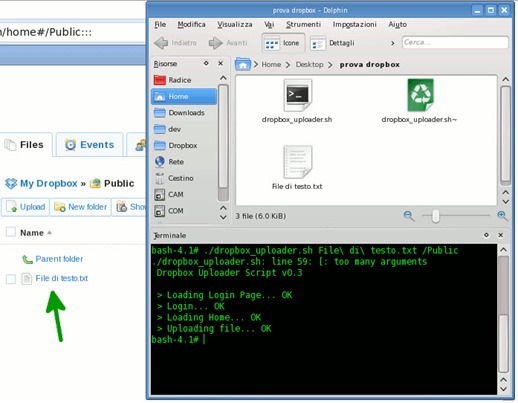Screen dimensions: 518x403
Task: Open the dropbox_uploader.sh script file icon
Action: coord(298,95)
